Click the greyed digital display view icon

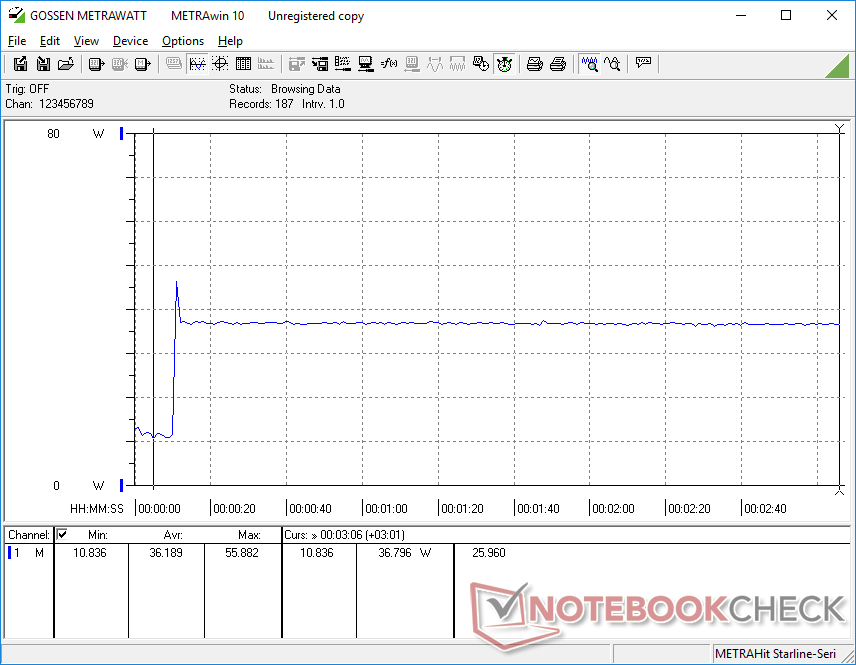point(174,64)
